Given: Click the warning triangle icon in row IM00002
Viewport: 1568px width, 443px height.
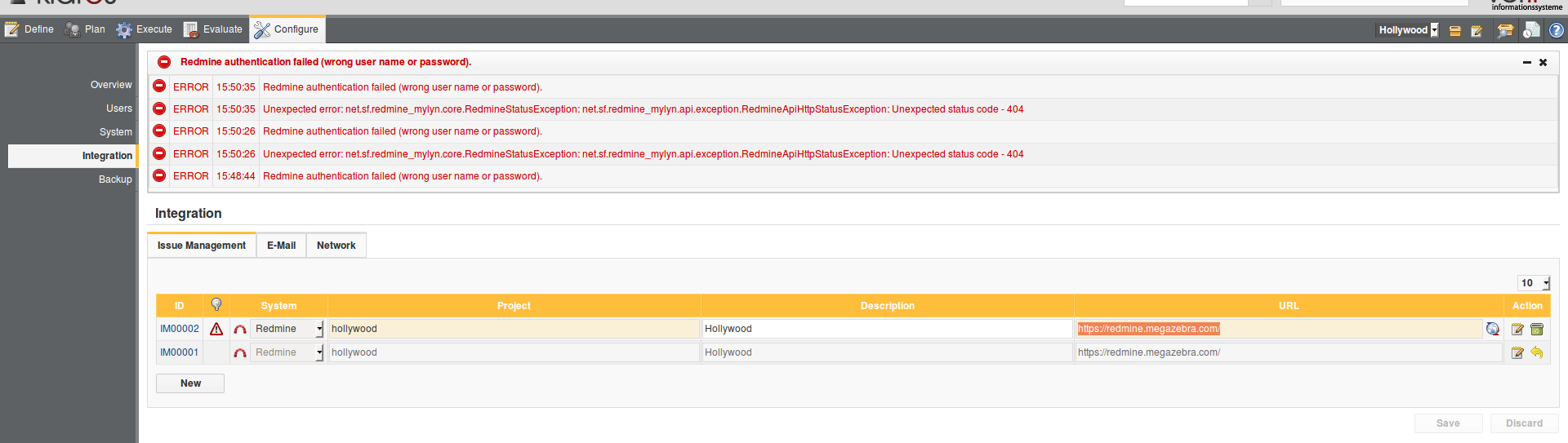Looking at the screenshot, I should 216,329.
